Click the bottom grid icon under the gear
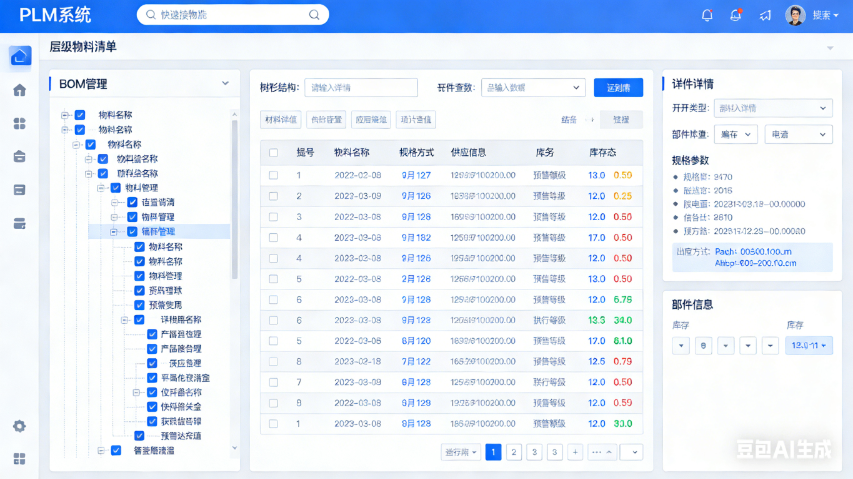The width and height of the screenshot is (853, 479). pyautogui.click(x=20, y=459)
